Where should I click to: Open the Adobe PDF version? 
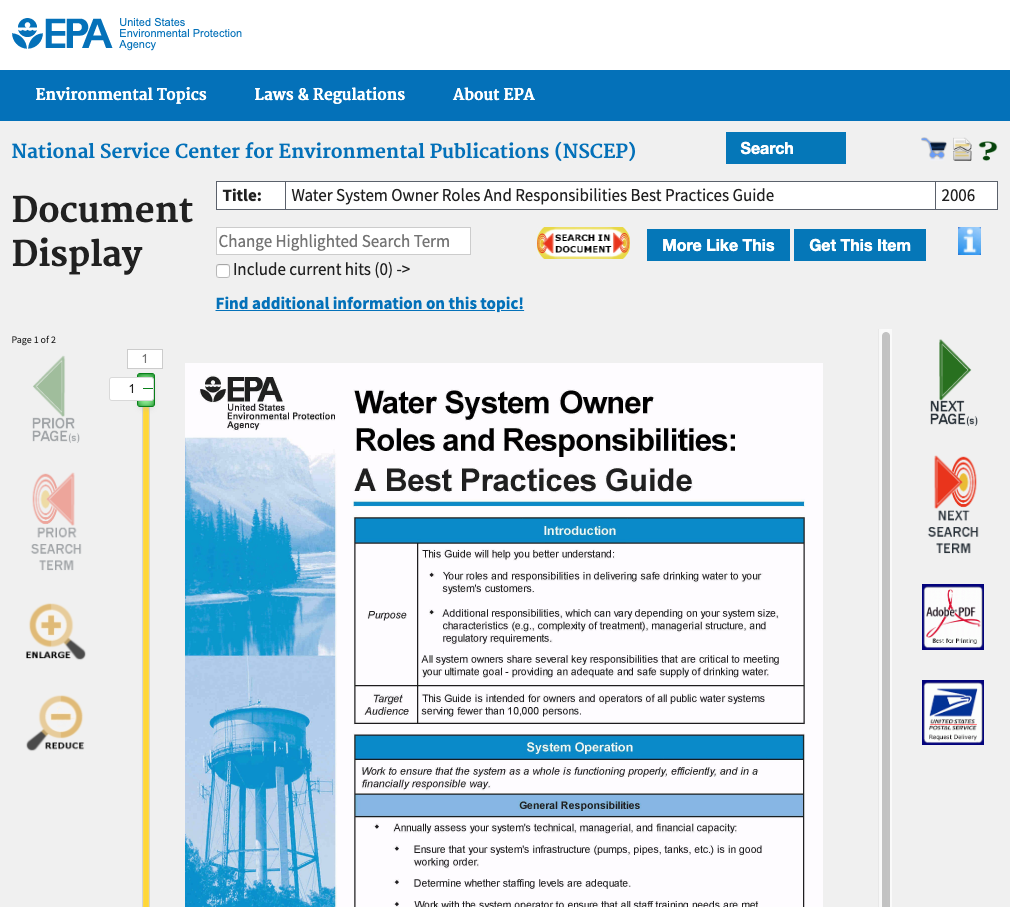click(953, 616)
